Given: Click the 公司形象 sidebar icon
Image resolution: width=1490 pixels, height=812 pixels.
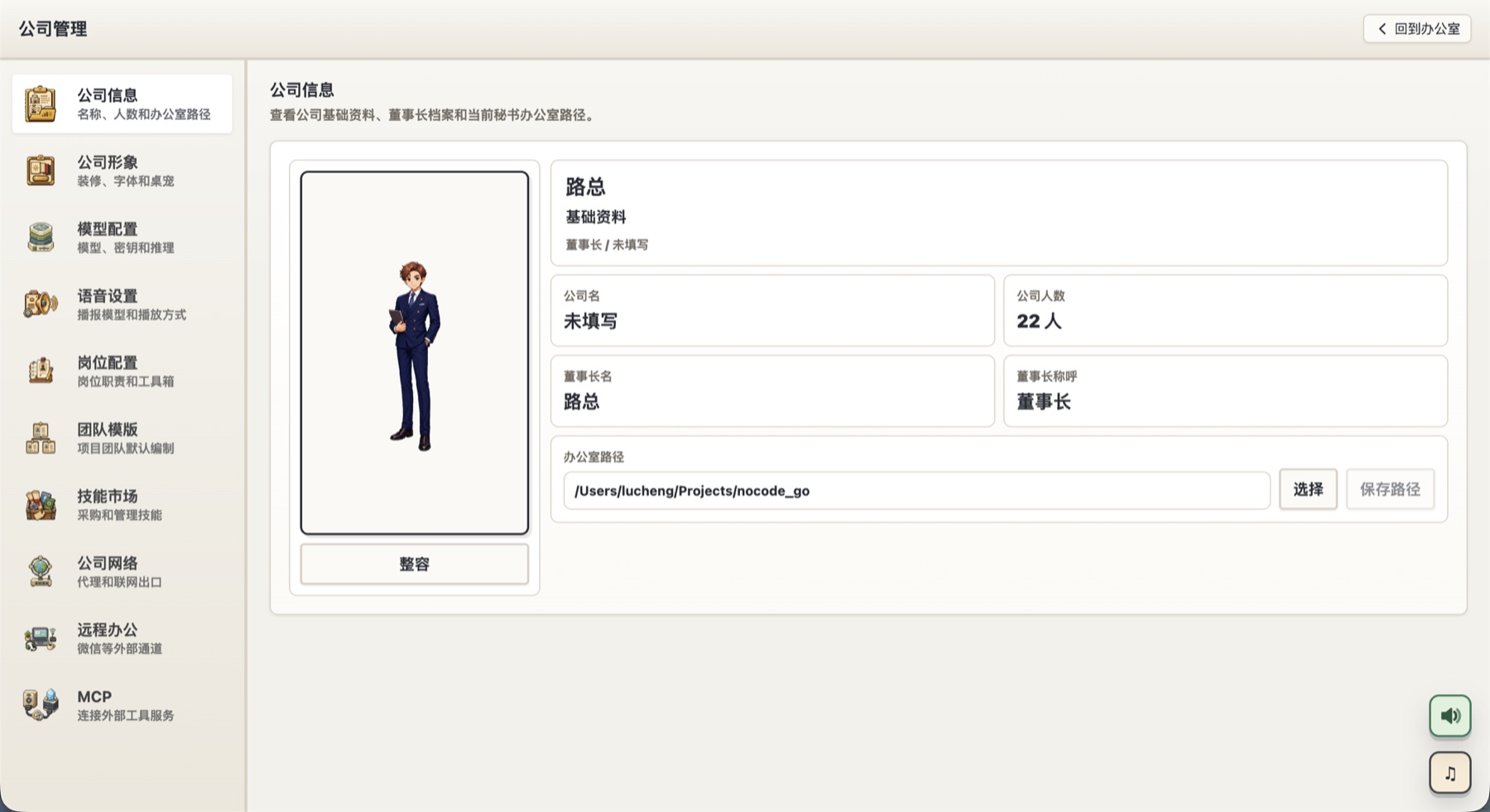Looking at the screenshot, I should click(x=40, y=171).
